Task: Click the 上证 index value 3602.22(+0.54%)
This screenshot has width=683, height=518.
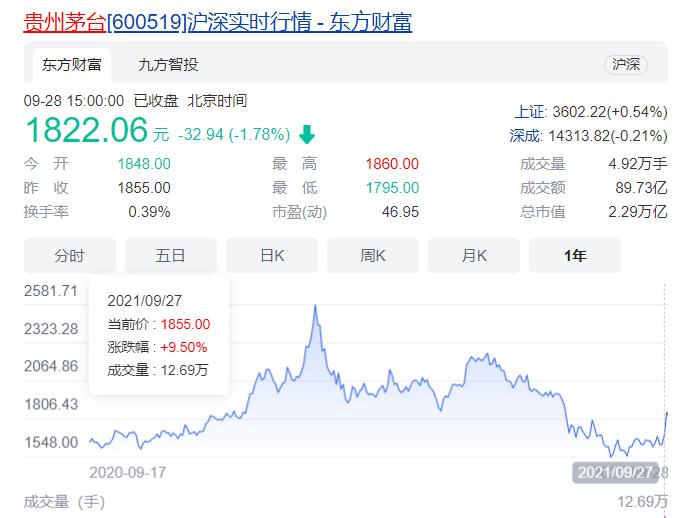Action: [x=610, y=112]
